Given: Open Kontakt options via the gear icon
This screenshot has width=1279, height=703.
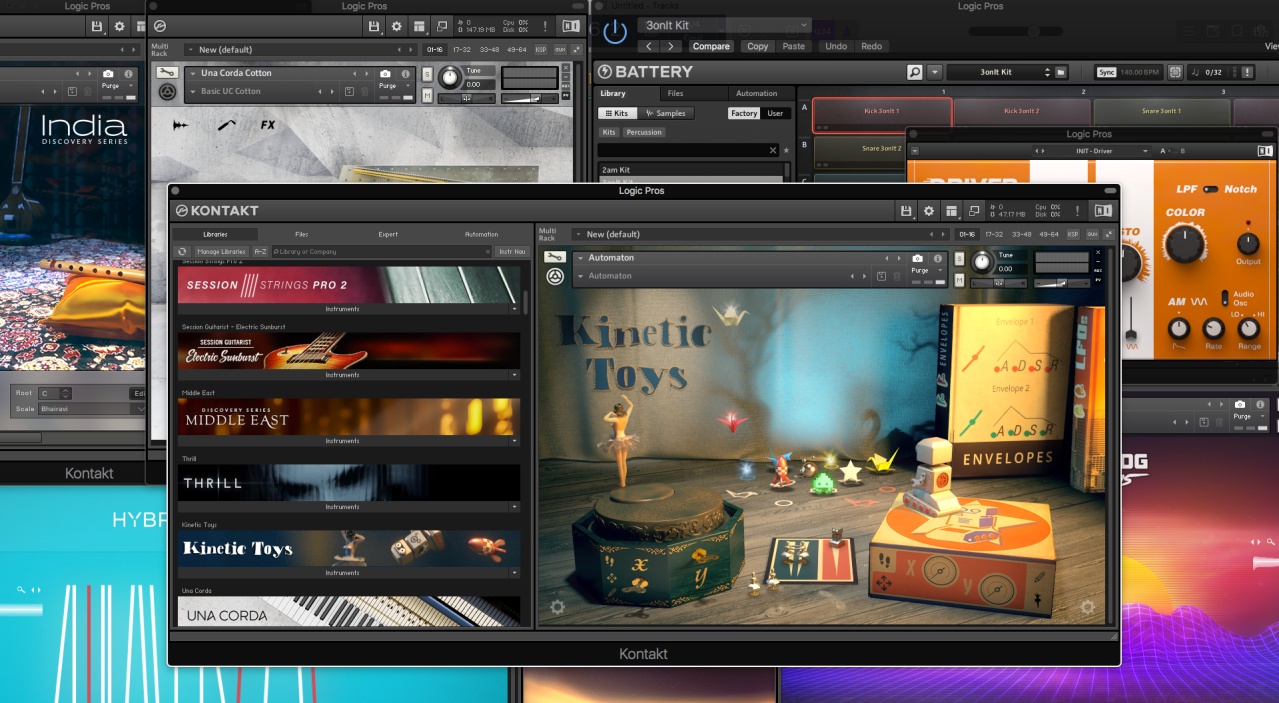Looking at the screenshot, I should tap(930, 211).
